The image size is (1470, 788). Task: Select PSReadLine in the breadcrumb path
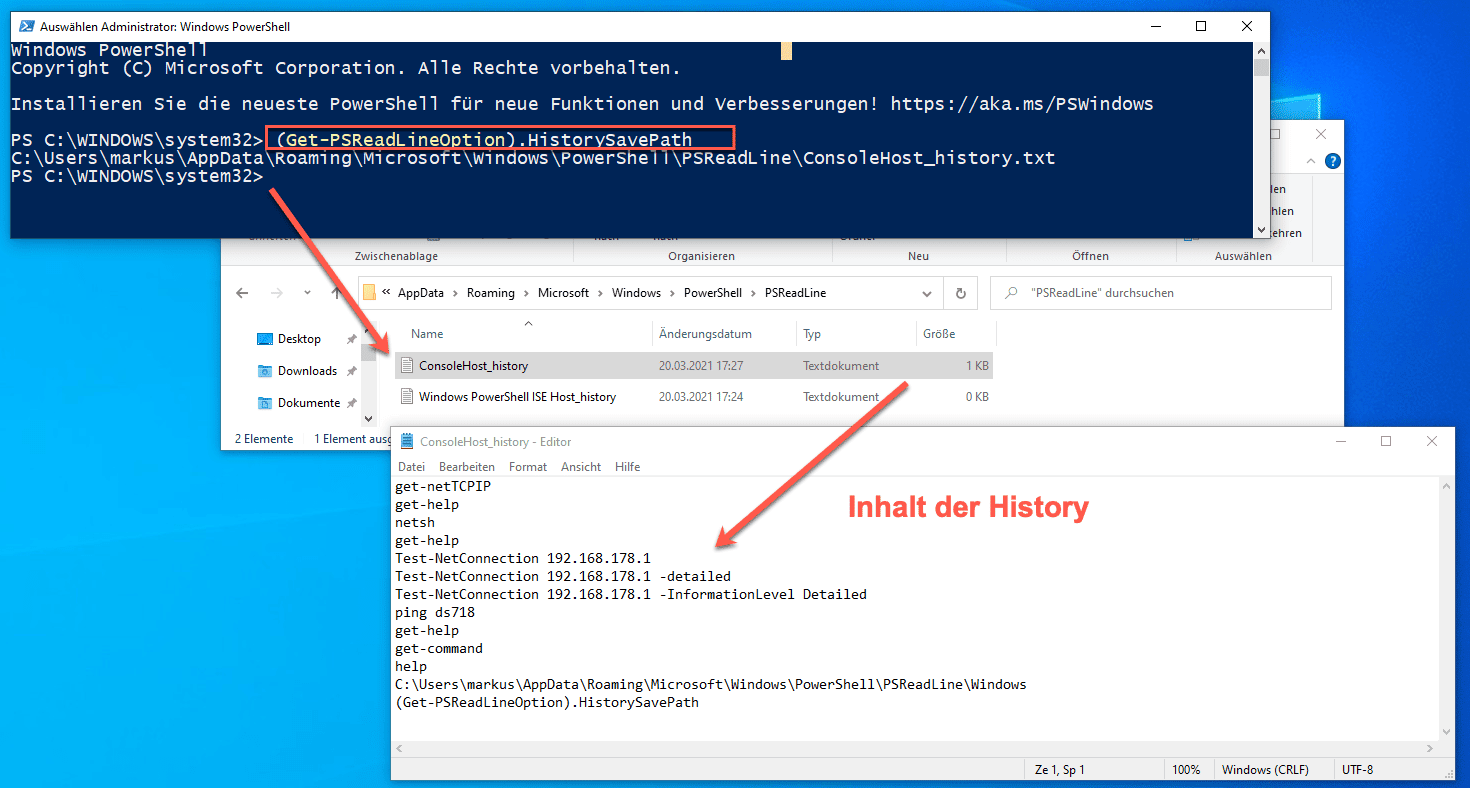point(795,293)
